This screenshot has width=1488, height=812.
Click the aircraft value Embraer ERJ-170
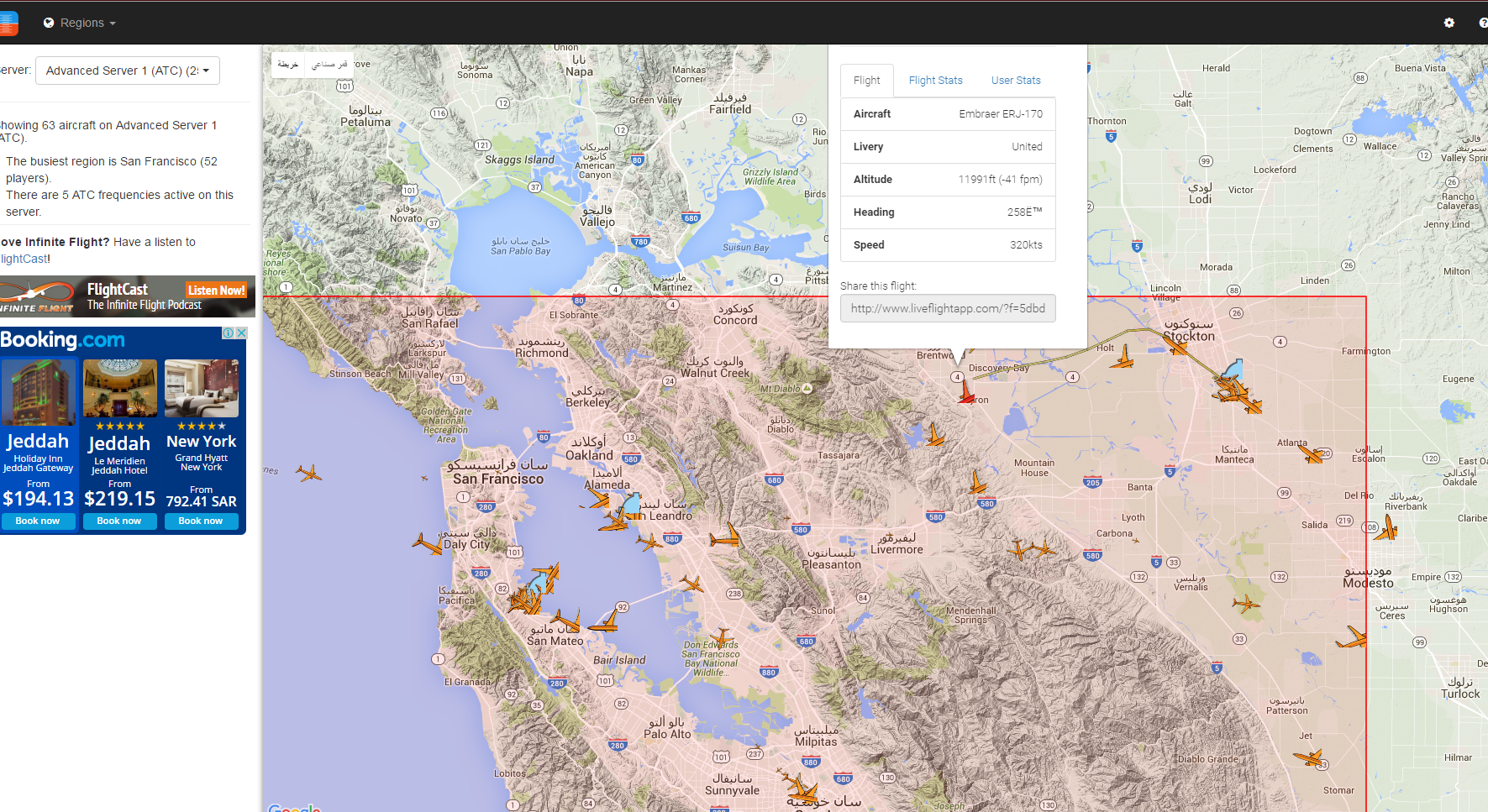tap(1001, 114)
